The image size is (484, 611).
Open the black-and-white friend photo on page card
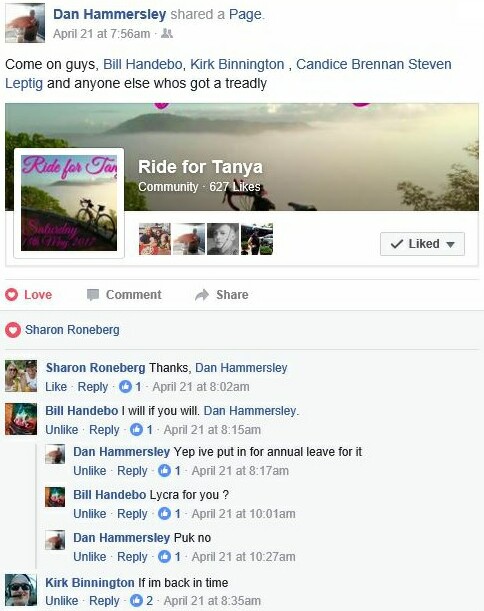(x=223, y=239)
